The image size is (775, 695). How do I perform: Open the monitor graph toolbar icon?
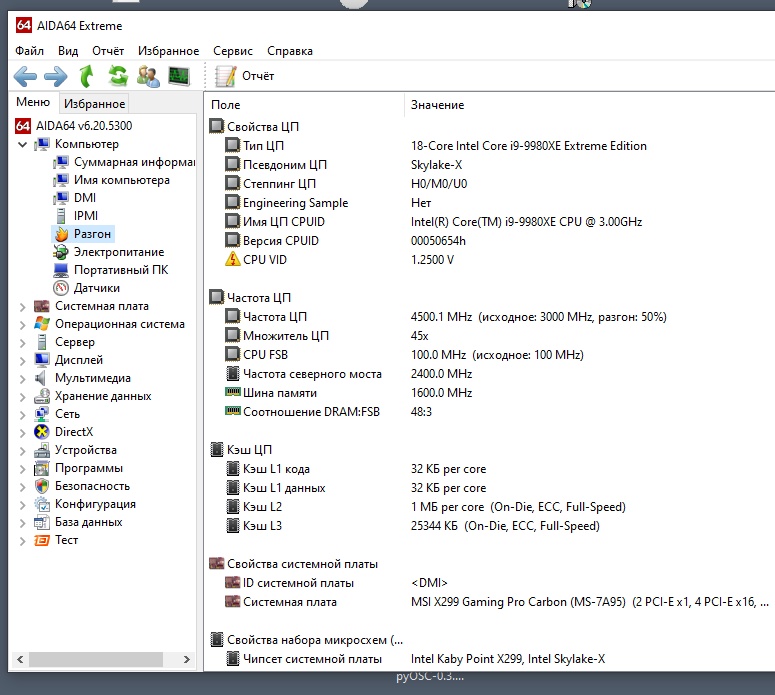pos(179,76)
